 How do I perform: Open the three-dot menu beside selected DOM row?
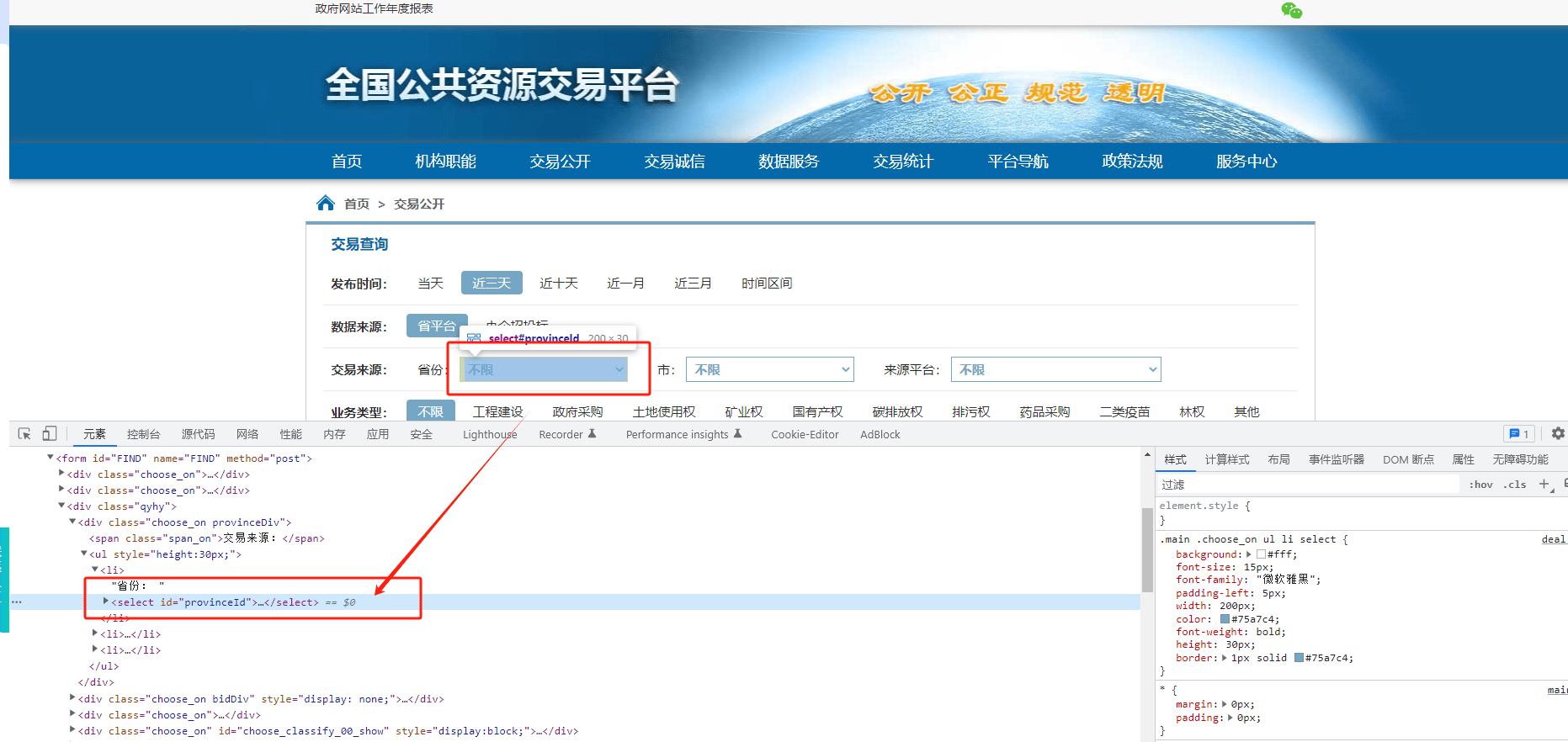(17, 602)
